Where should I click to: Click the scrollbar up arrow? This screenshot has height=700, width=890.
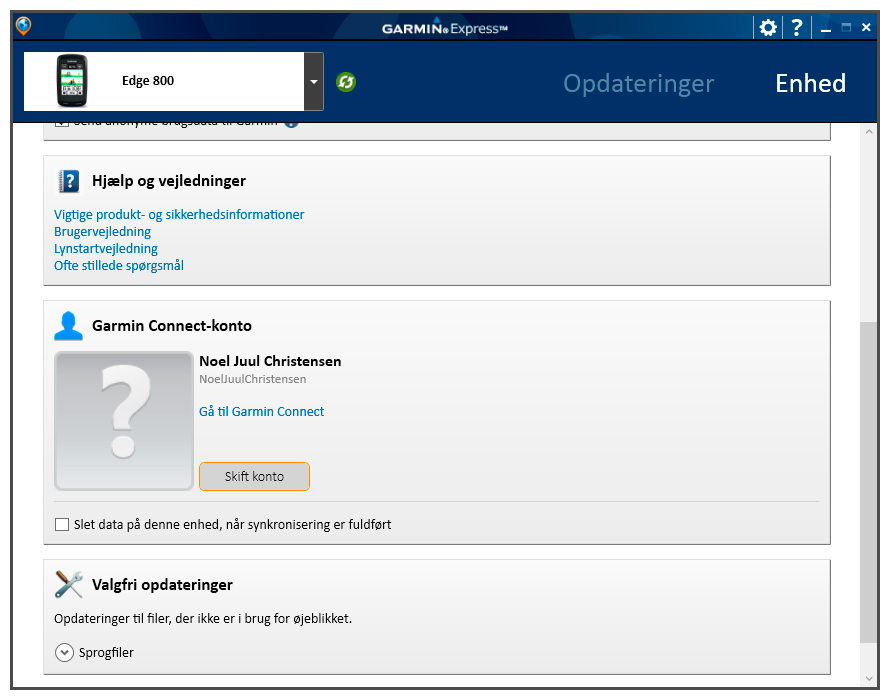click(x=869, y=132)
